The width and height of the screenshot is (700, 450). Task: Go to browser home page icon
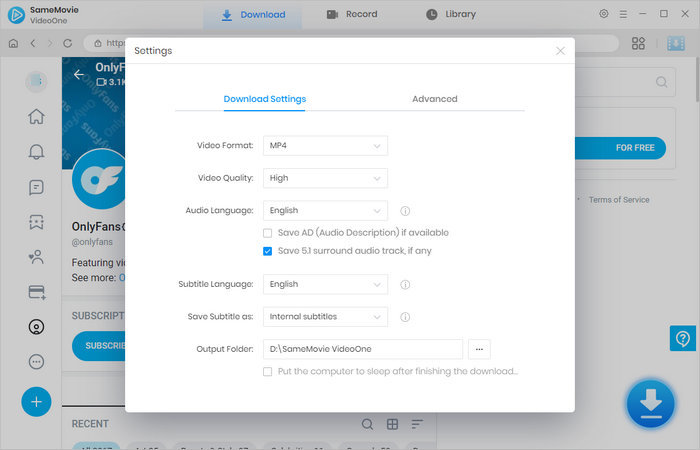point(13,43)
